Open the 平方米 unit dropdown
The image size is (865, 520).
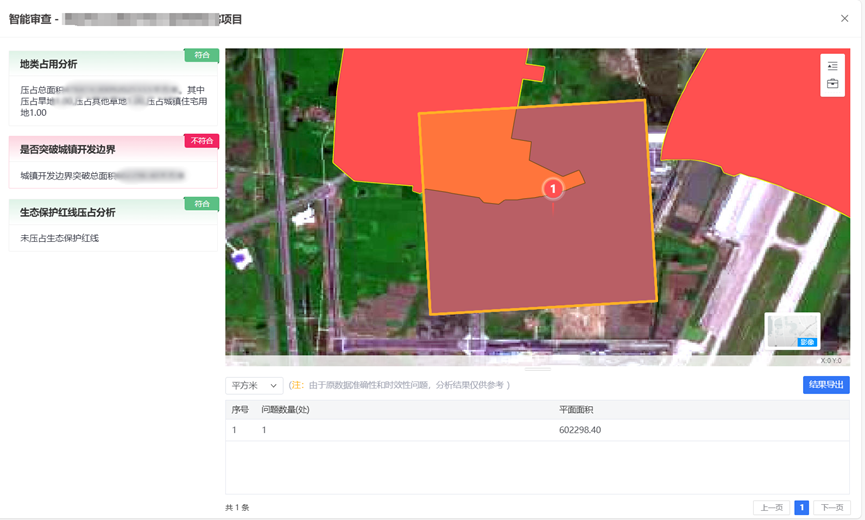click(x=254, y=385)
